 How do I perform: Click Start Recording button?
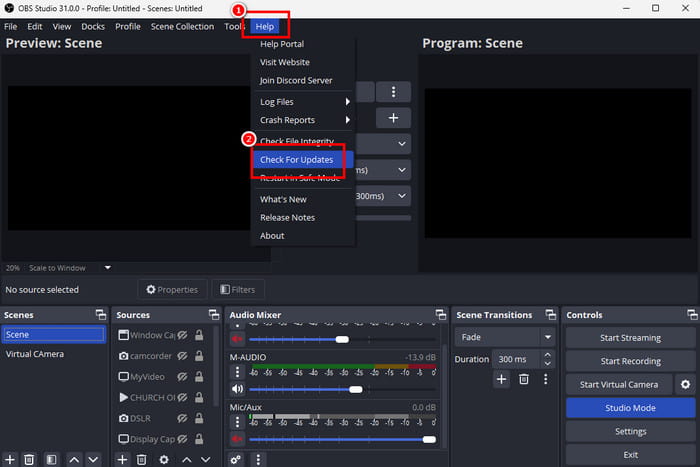click(630, 361)
